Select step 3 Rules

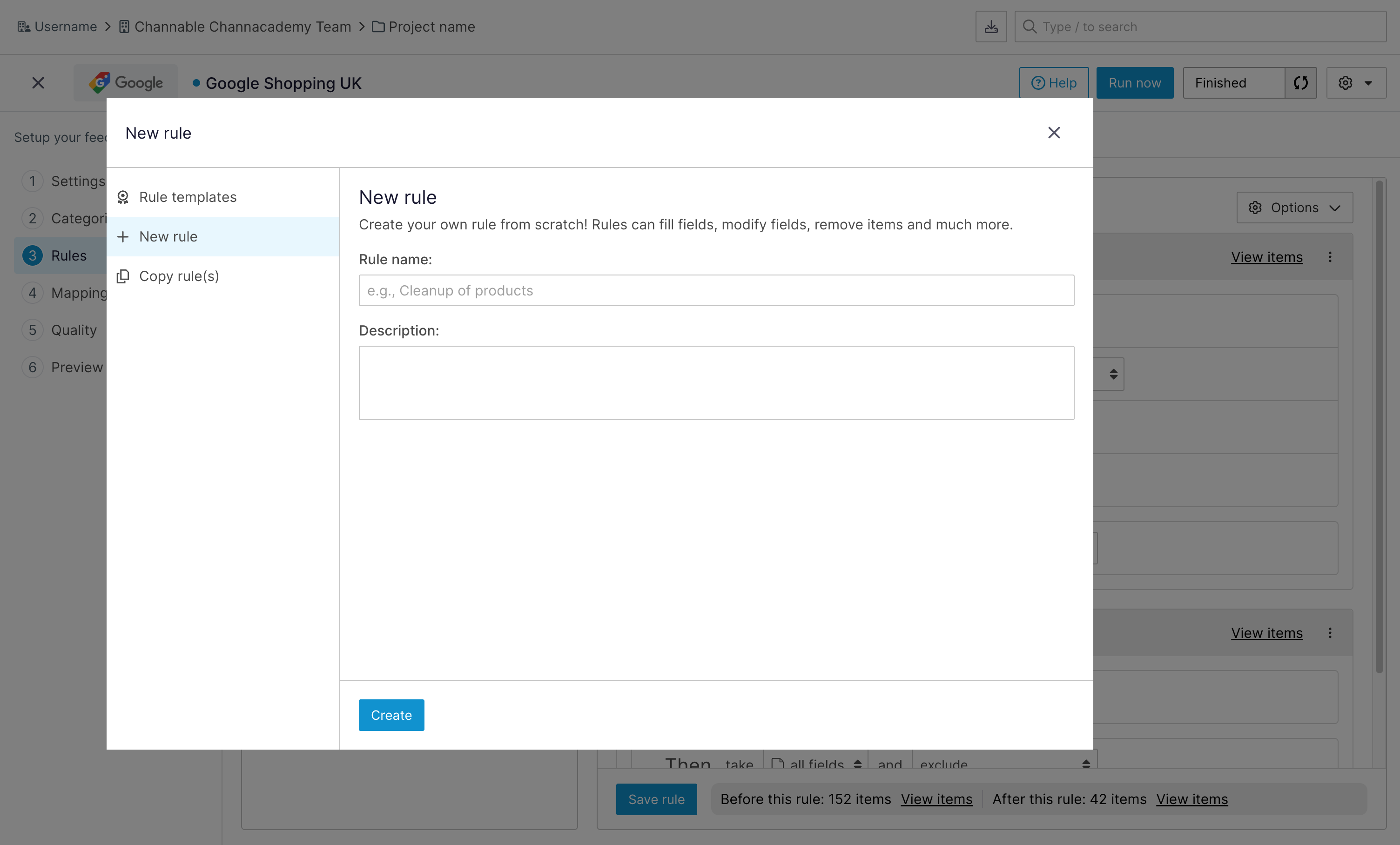[60, 255]
